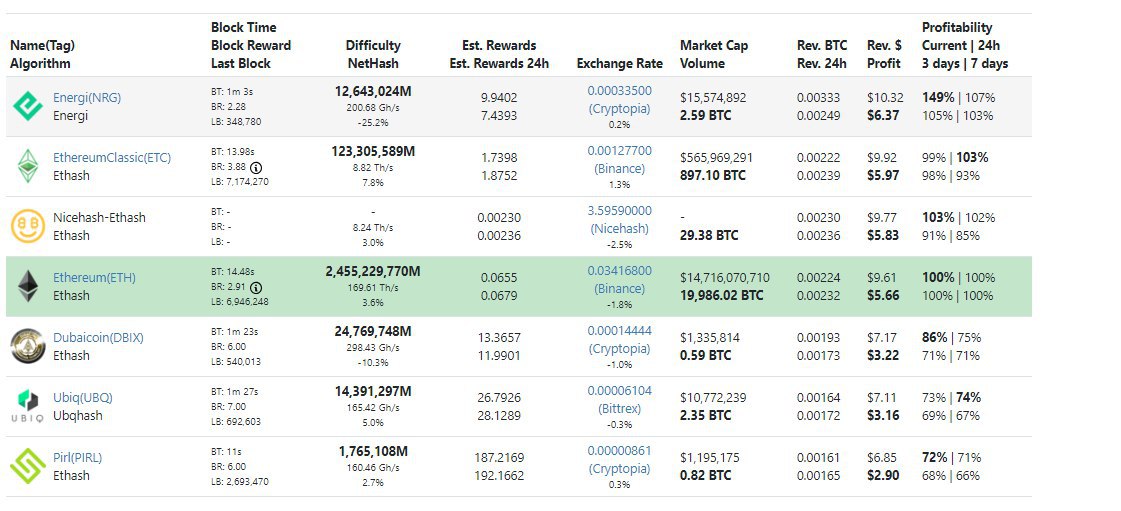
Task: Open the Pirl(PIRL) coin link
Action: 77,458
